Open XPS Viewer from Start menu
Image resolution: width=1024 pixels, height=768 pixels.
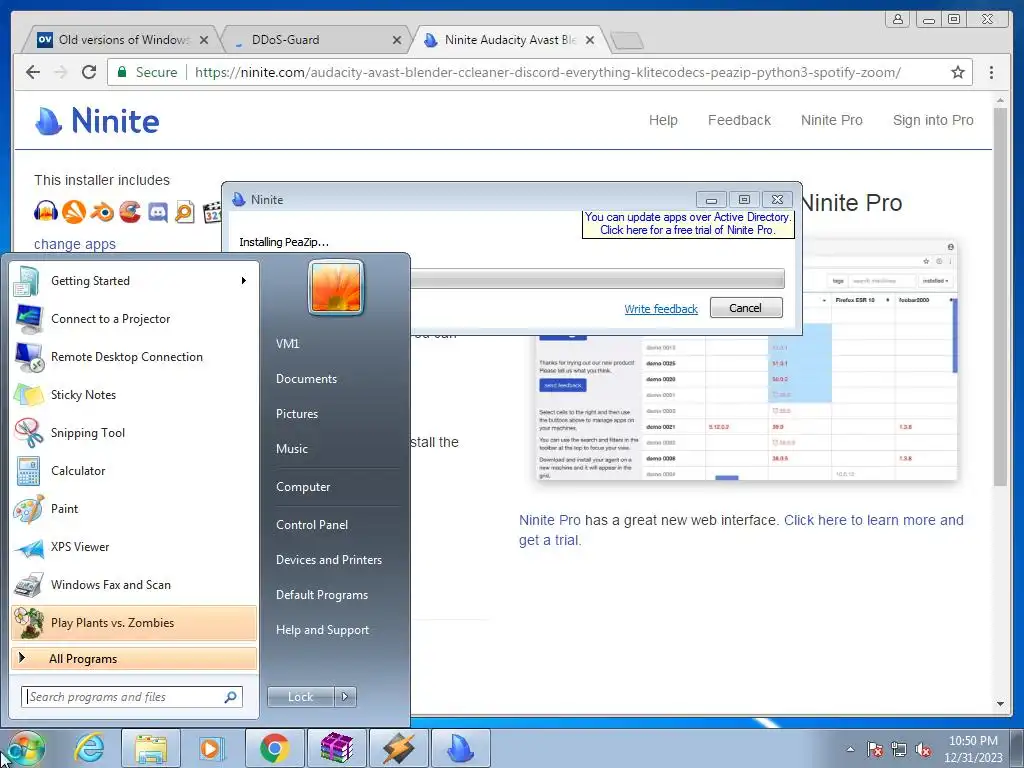[x=134, y=547]
